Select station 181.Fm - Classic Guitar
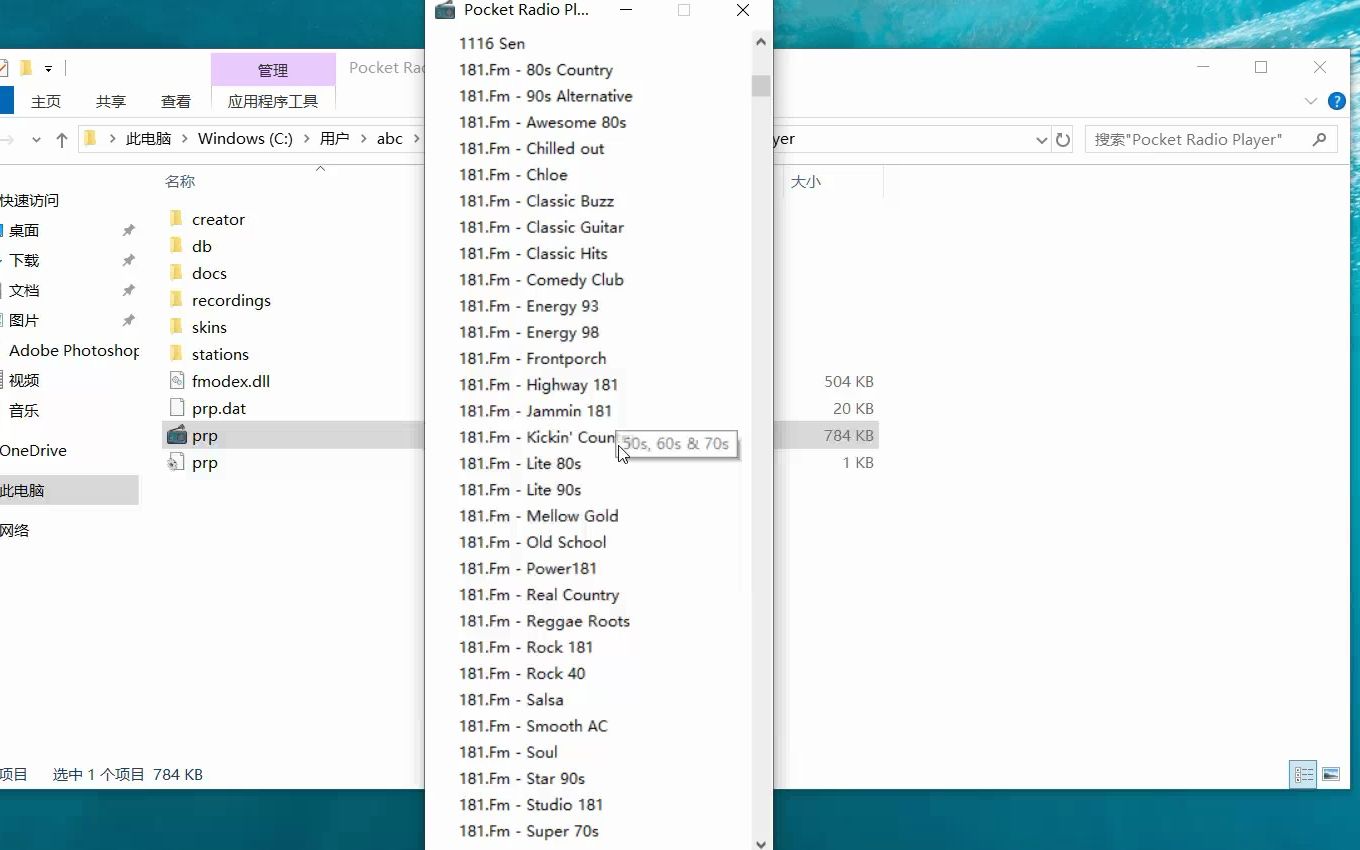 541,227
